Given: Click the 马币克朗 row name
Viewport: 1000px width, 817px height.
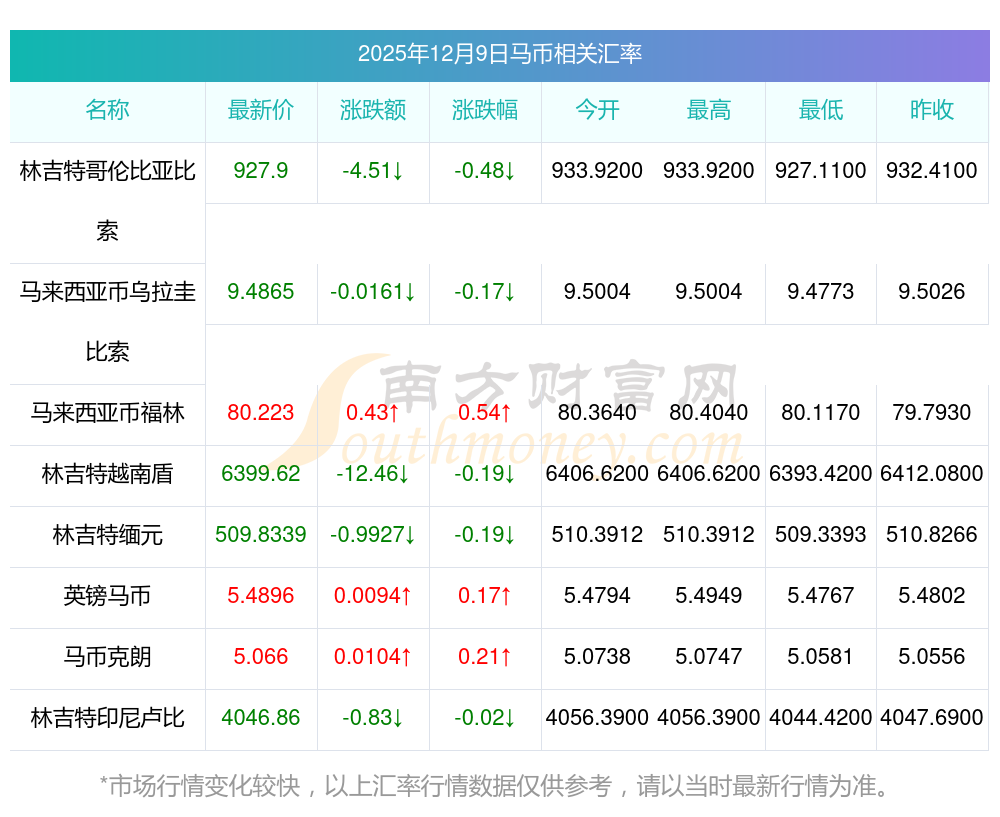Looking at the screenshot, I should point(107,657).
